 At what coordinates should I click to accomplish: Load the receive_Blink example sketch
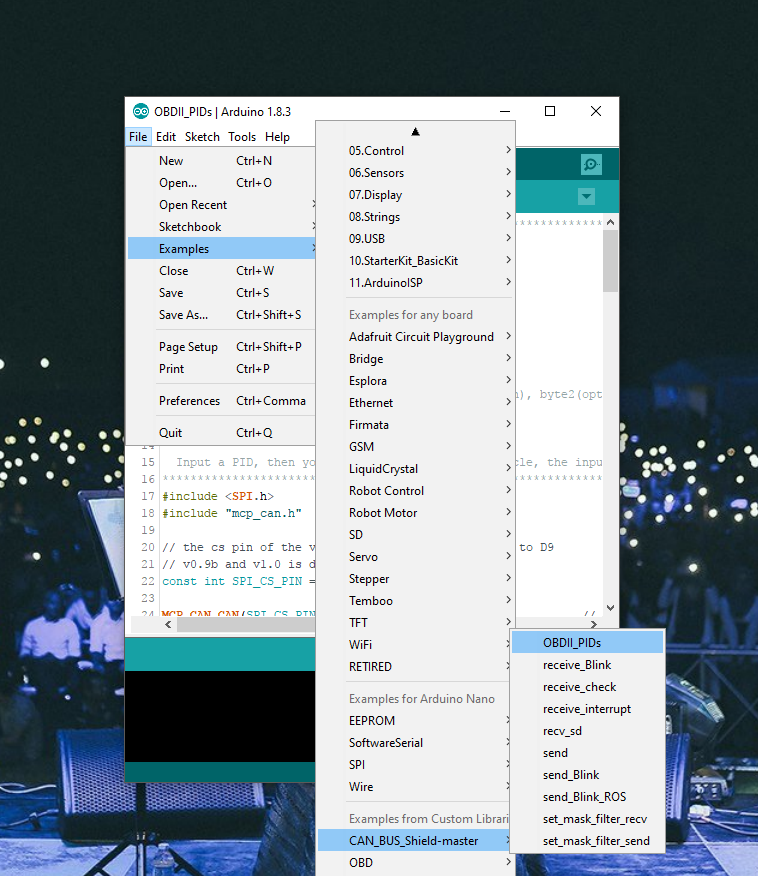pyautogui.click(x=588, y=665)
